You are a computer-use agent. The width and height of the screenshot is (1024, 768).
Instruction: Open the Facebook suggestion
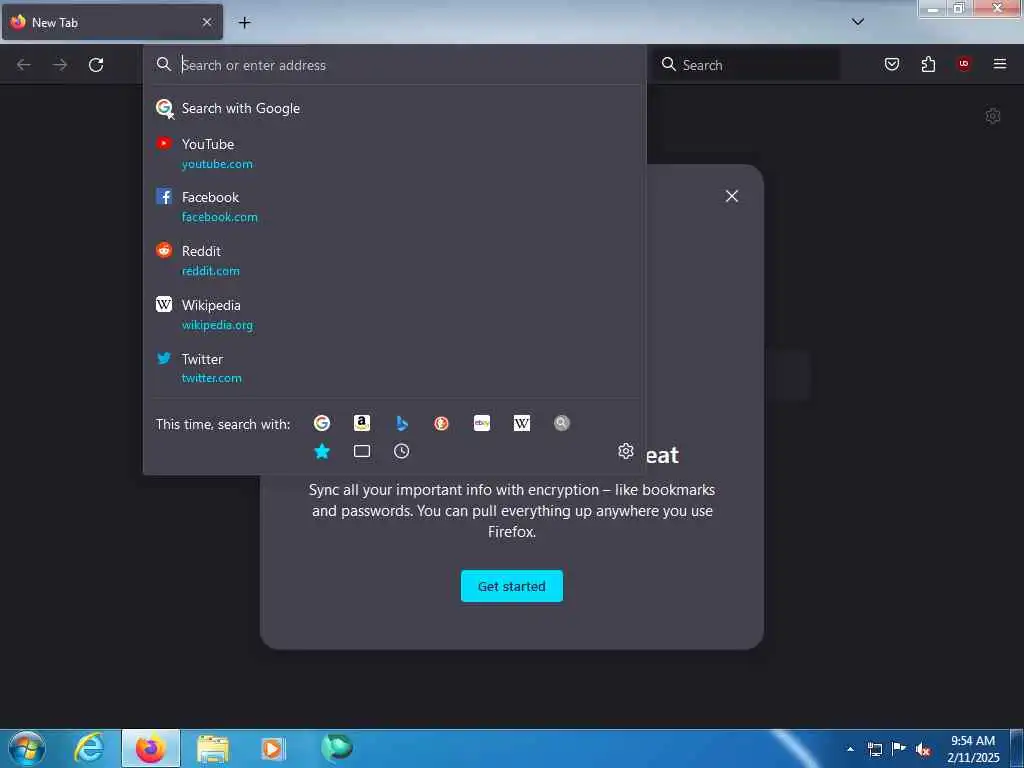pos(394,207)
